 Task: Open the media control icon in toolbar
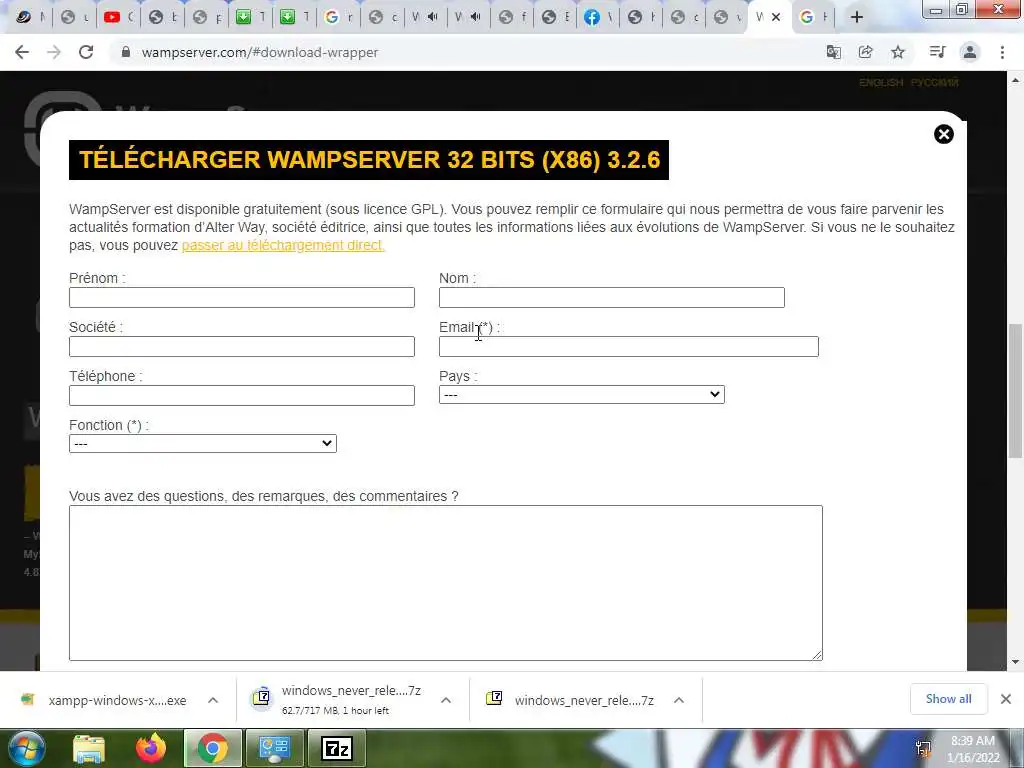tap(937, 52)
